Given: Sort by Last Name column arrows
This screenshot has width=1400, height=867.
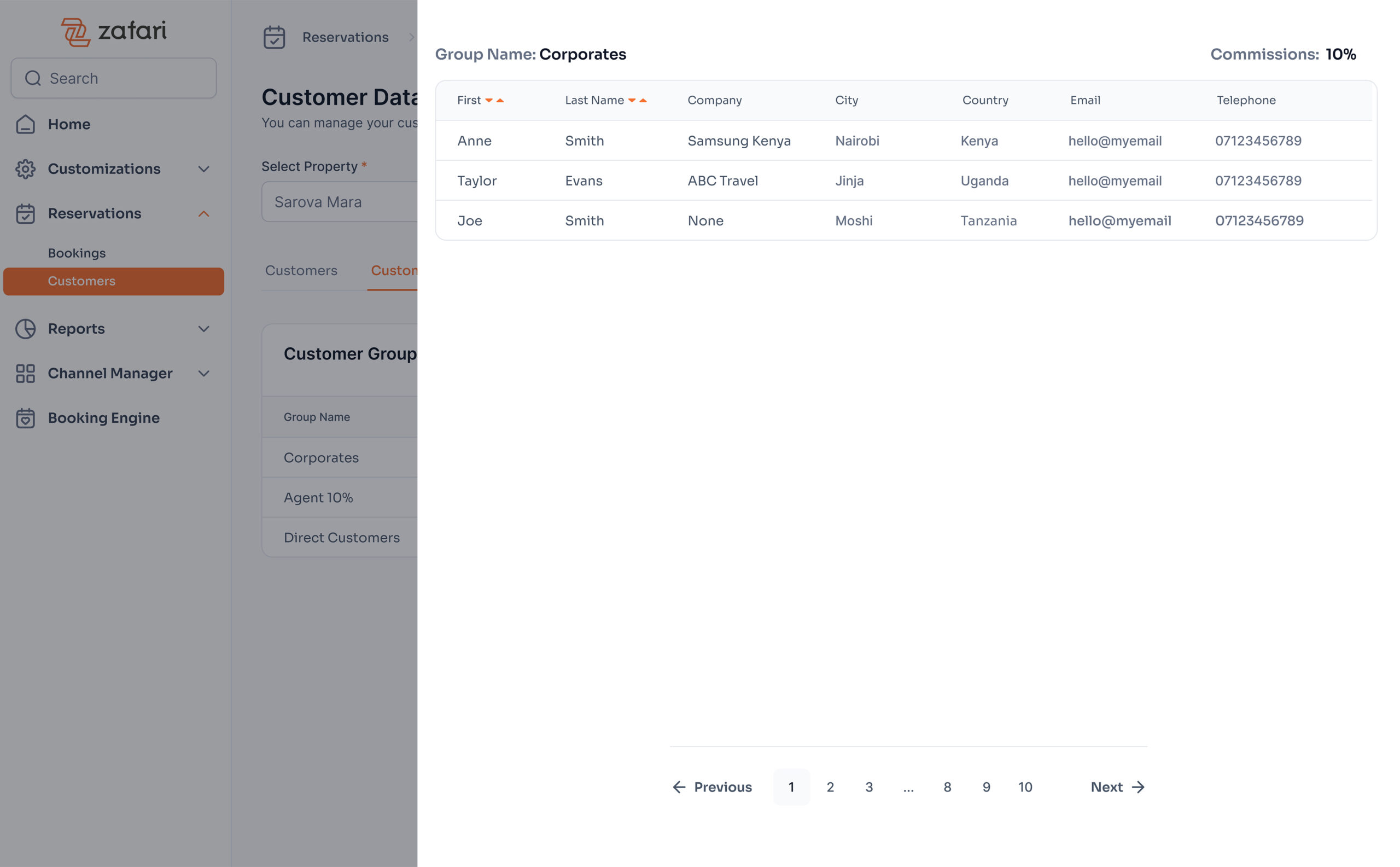Looking at the screenshot, I should pyautogui.click(x=637, y=101).
